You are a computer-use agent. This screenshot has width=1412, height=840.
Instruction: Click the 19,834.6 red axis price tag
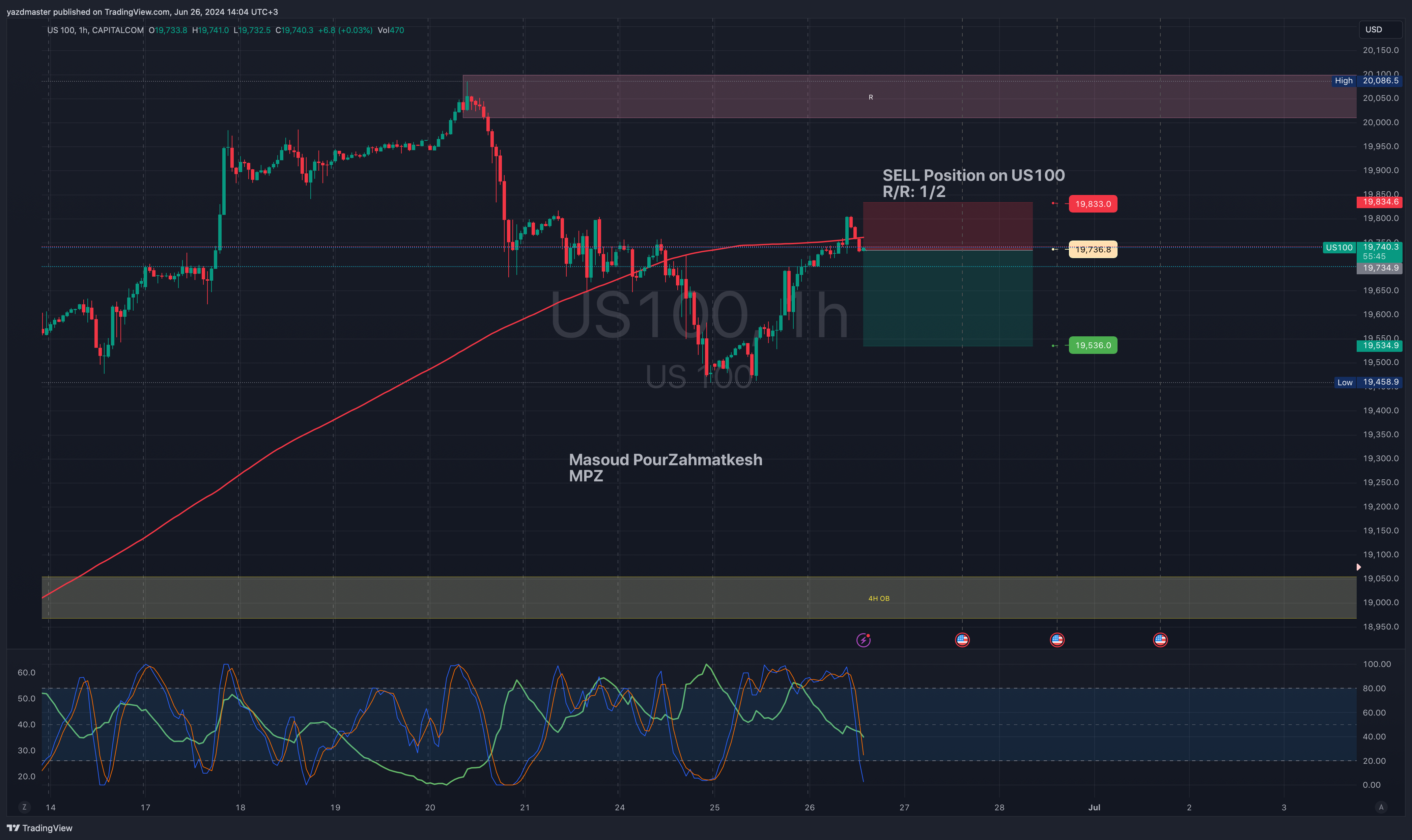1379,202
